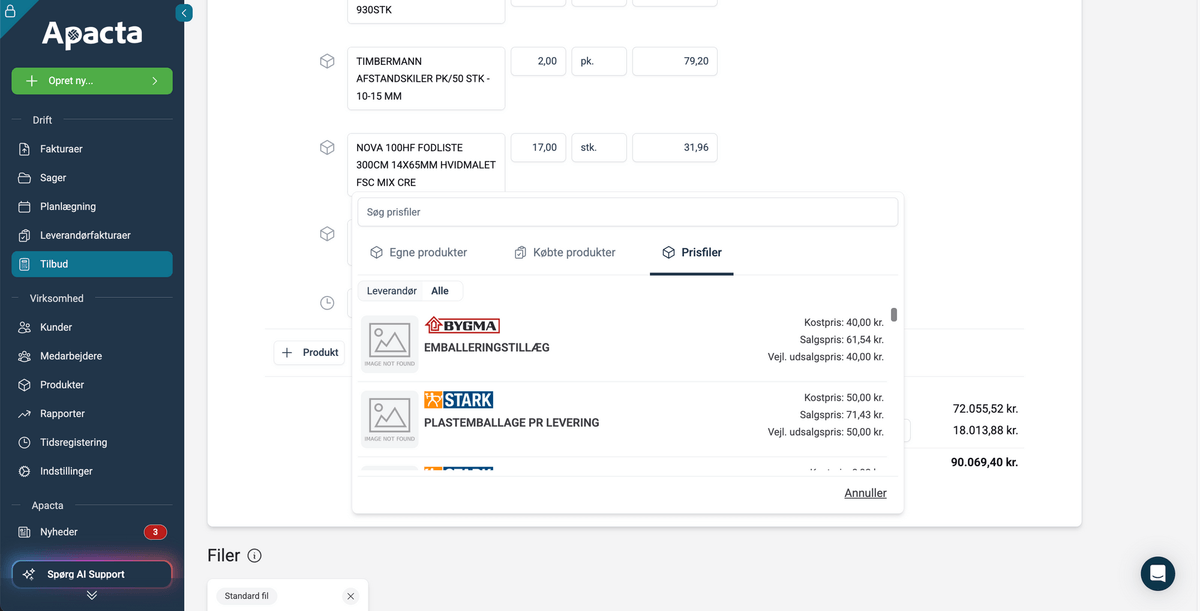Viewport: 1200px width, 611px height.
Task: Open the Sager folder icon
Action: tap(25, 178)
